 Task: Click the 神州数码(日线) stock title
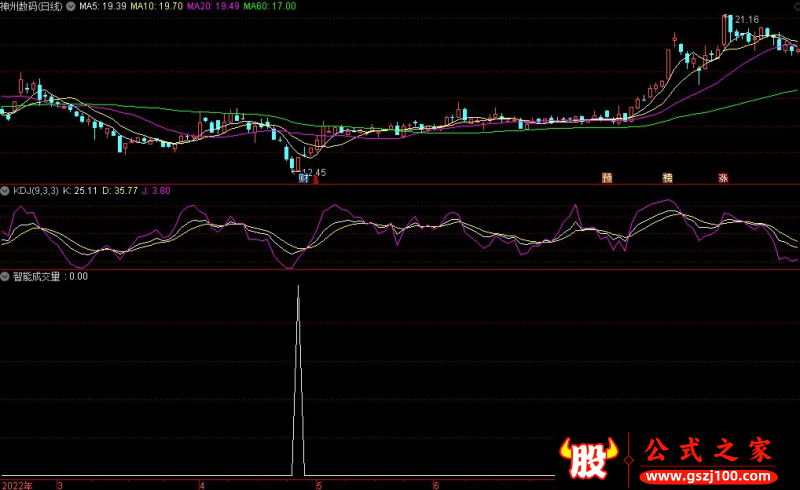(x=32, y=6)
